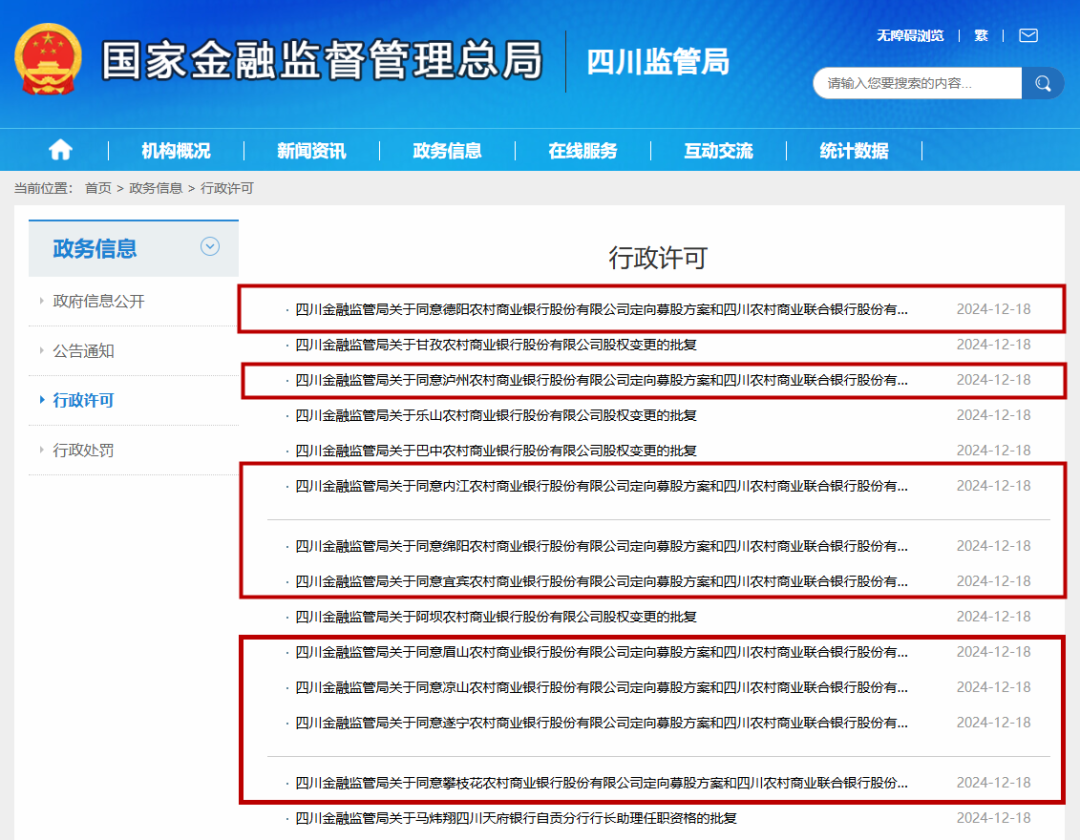Open the 攀枝花农村商业银行 approval notice

pos(601,783)
